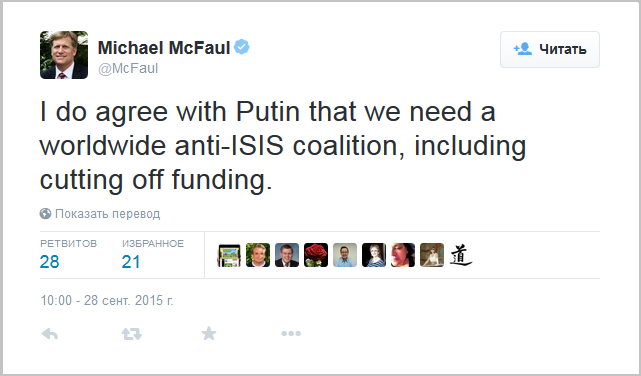Screen dimensions: 641x376
Task: Click the retweet arrows icon
Action: tap(132, 334)
